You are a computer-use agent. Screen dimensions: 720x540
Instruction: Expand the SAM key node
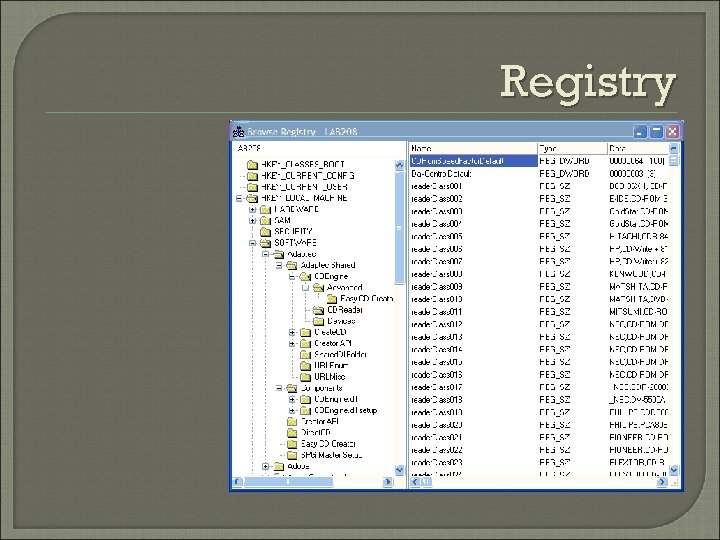(252, 220)
